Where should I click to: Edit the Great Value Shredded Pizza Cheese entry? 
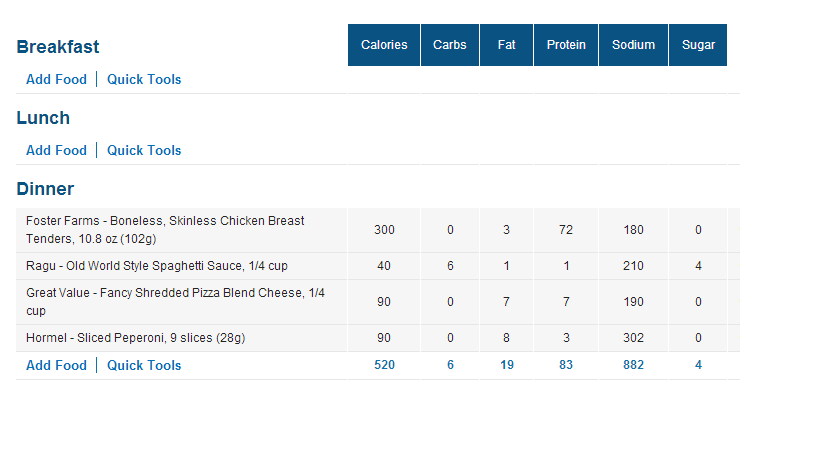[175, 301]
